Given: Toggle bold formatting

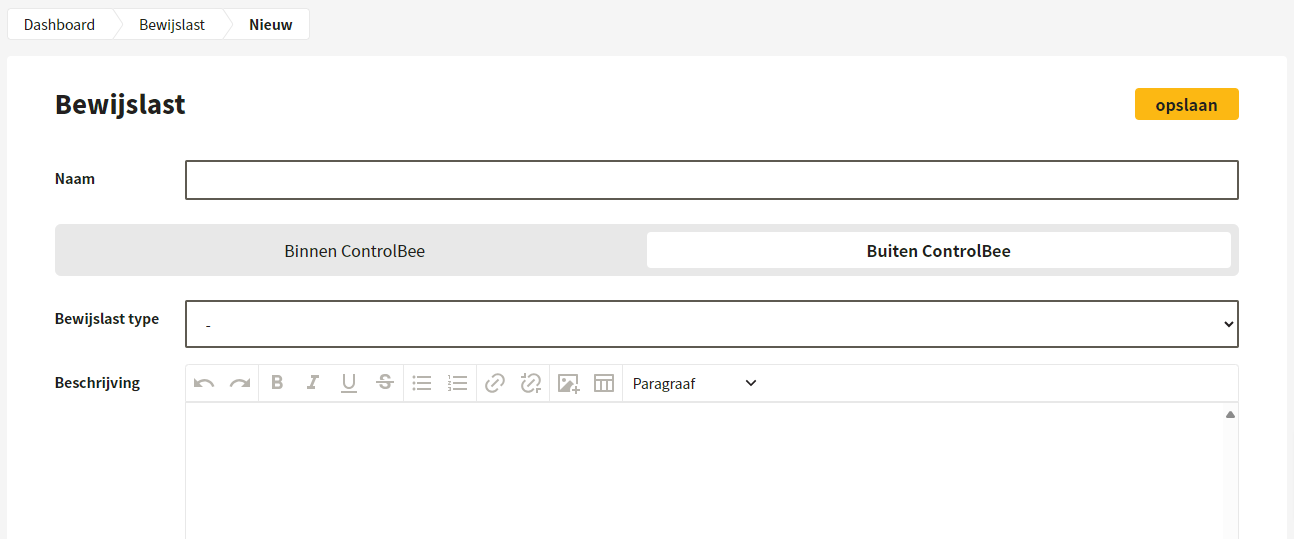Looking at the screenshot, I should (277, 383).
